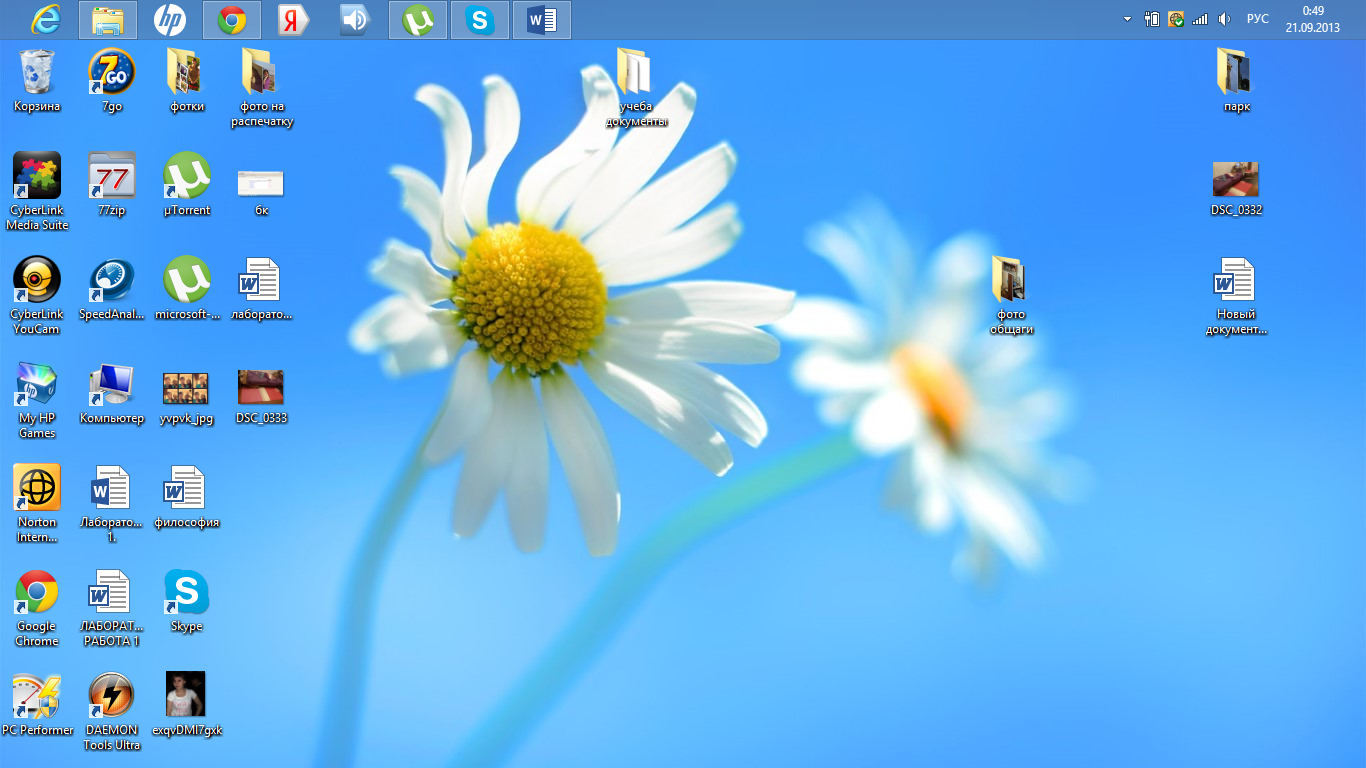Viewport: 1366px width, 768px height.
Task: Open File Explorer from the taskbar
Action: [x=108, y=20]
